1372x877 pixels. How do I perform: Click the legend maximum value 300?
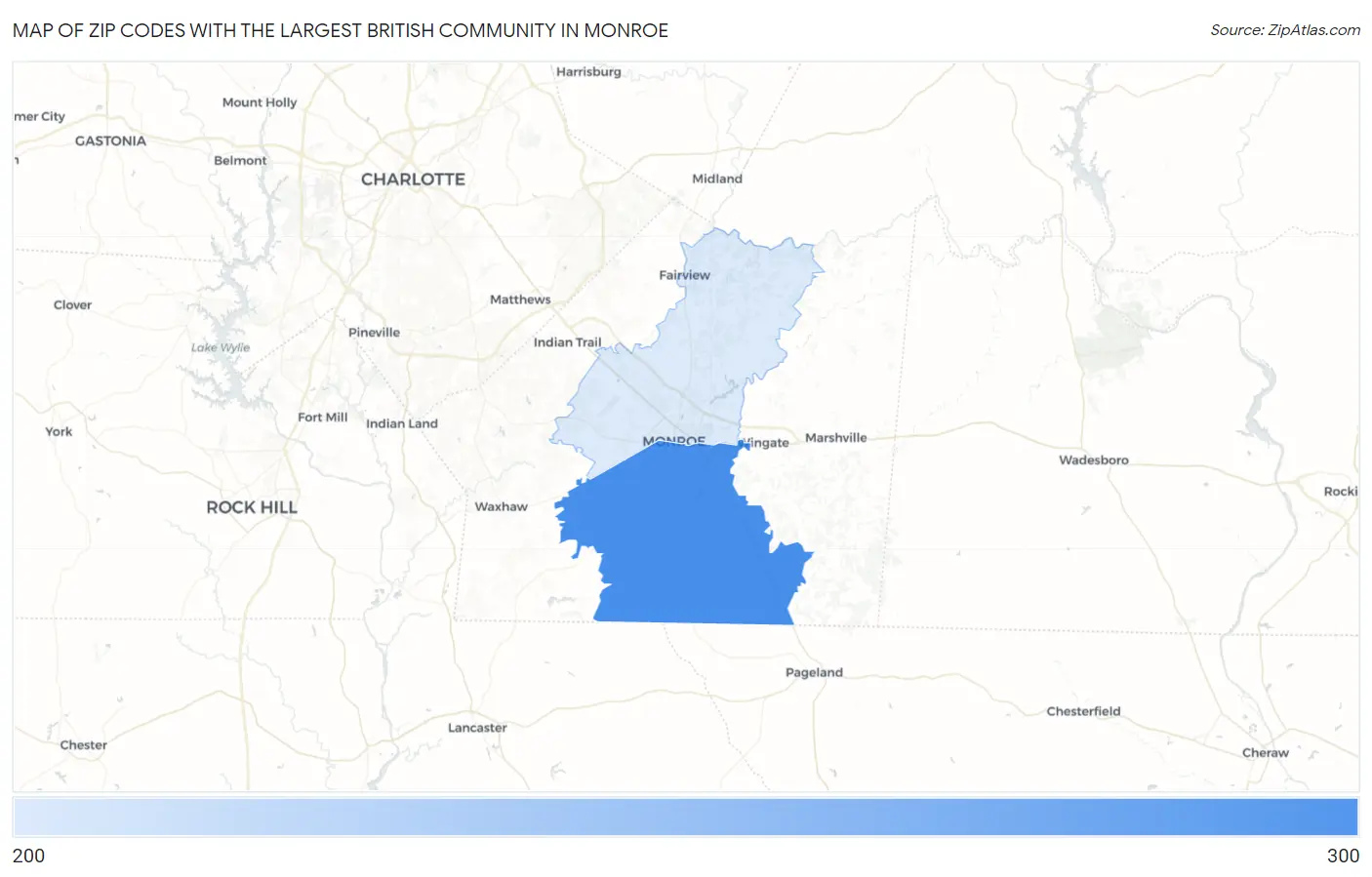1343,856
